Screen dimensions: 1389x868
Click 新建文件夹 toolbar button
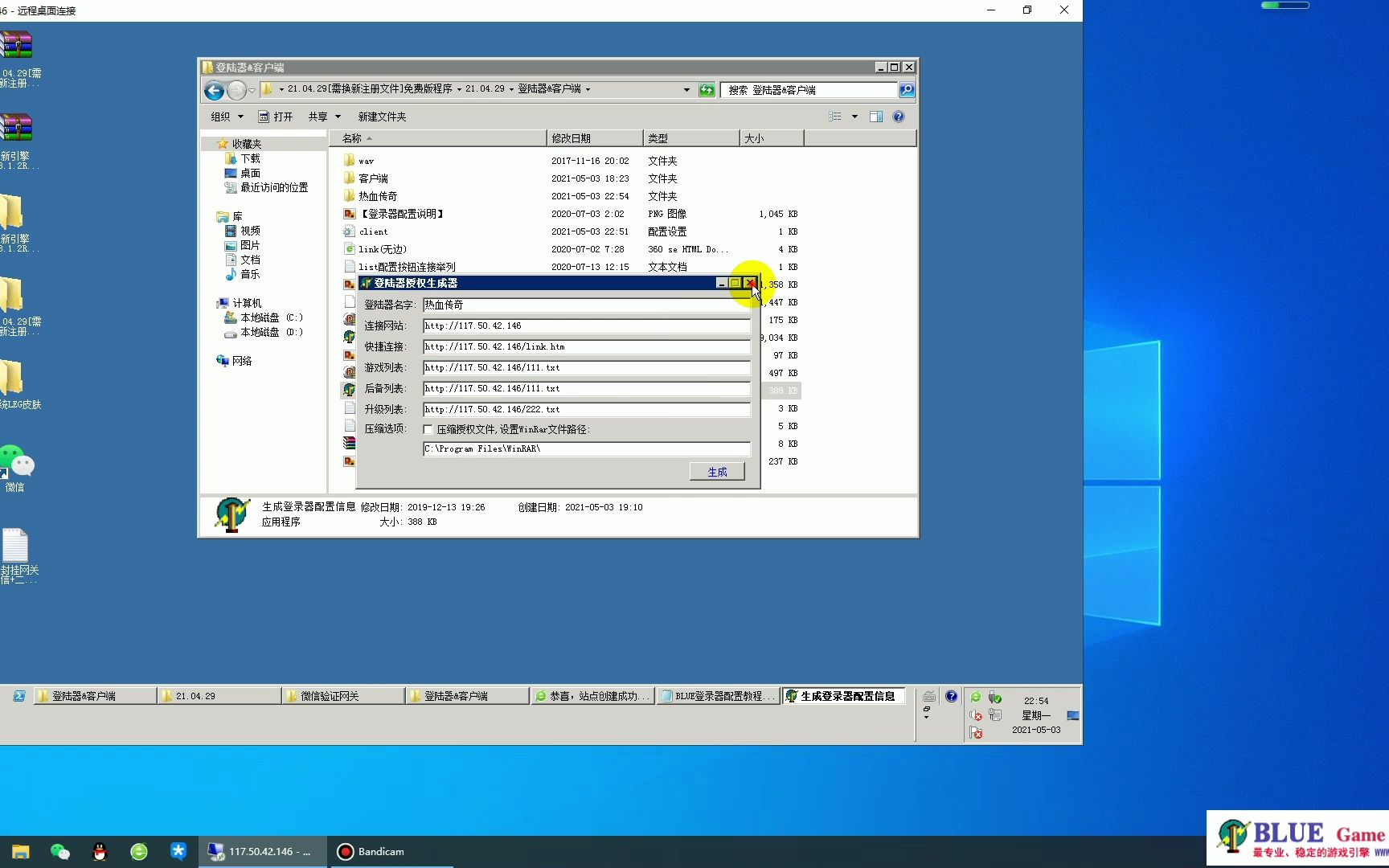[382, 117]
